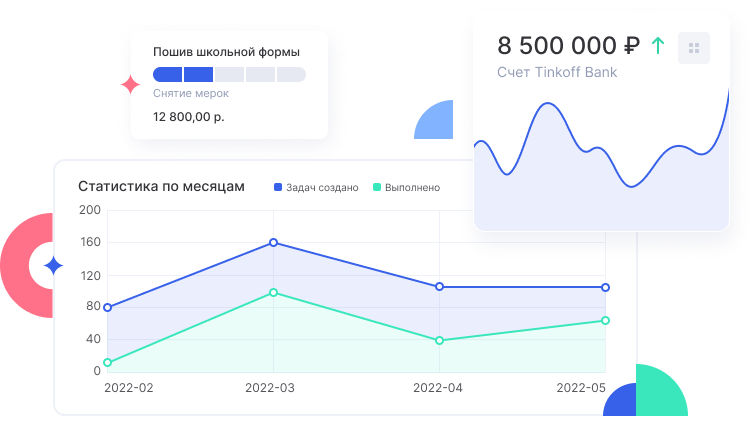753x440 pixels.
Task: Click the '200' y-axis value
Action: coord(90,210)
